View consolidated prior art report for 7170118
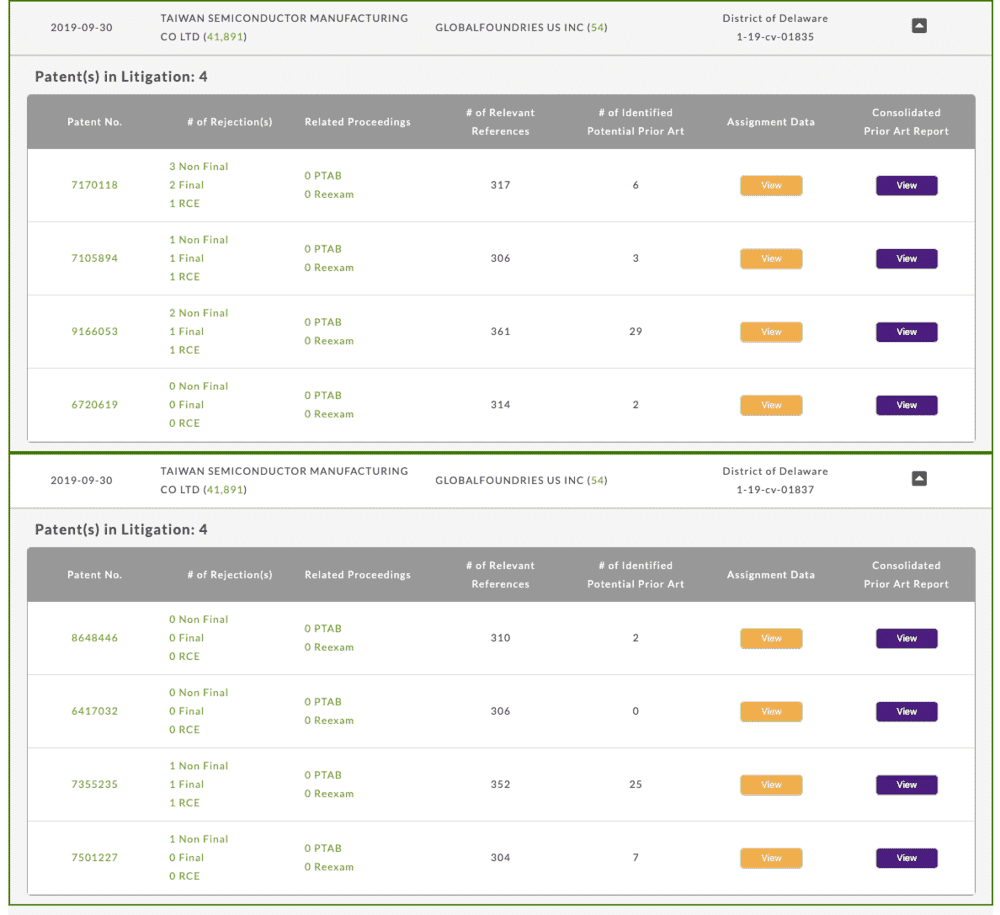Viewport: 1000px width, 915px height. tap(906, 186)
